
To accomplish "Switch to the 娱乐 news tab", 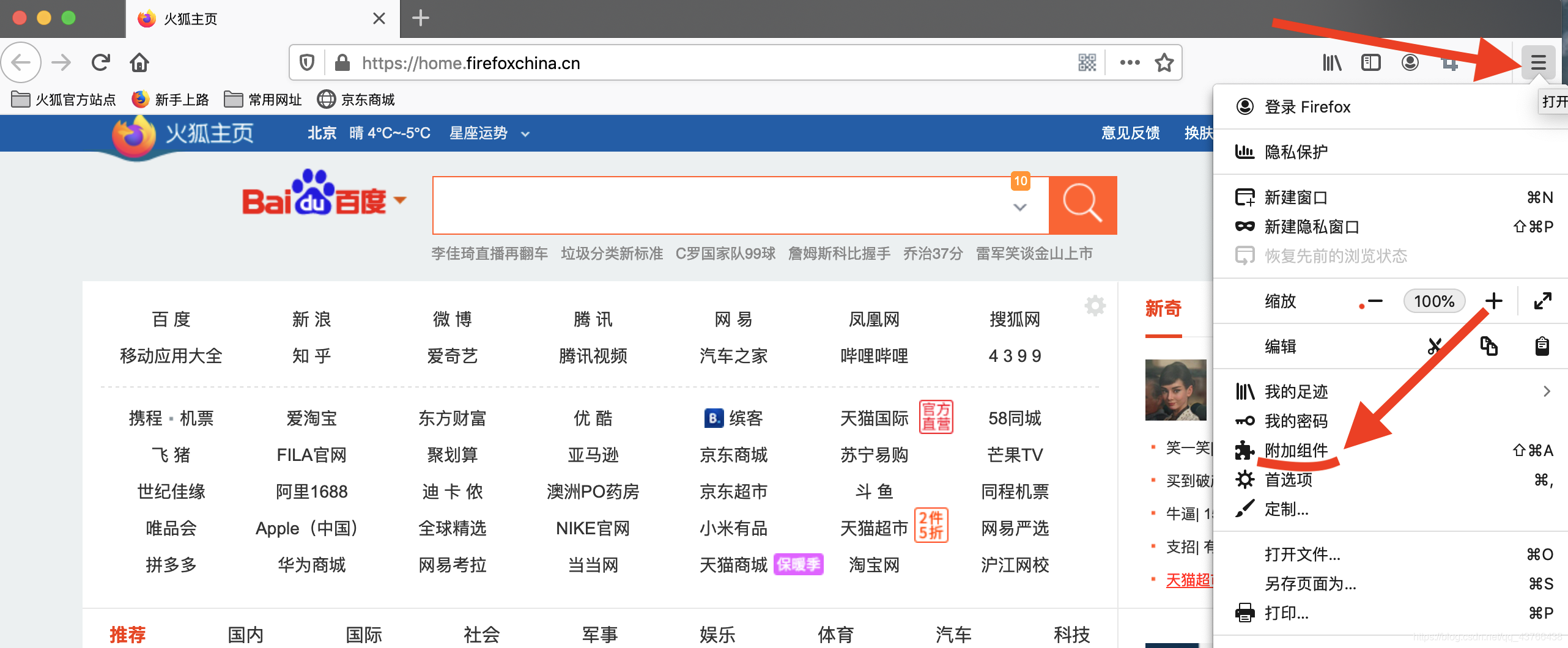I will pyautogui.click(x=718, y=635).
